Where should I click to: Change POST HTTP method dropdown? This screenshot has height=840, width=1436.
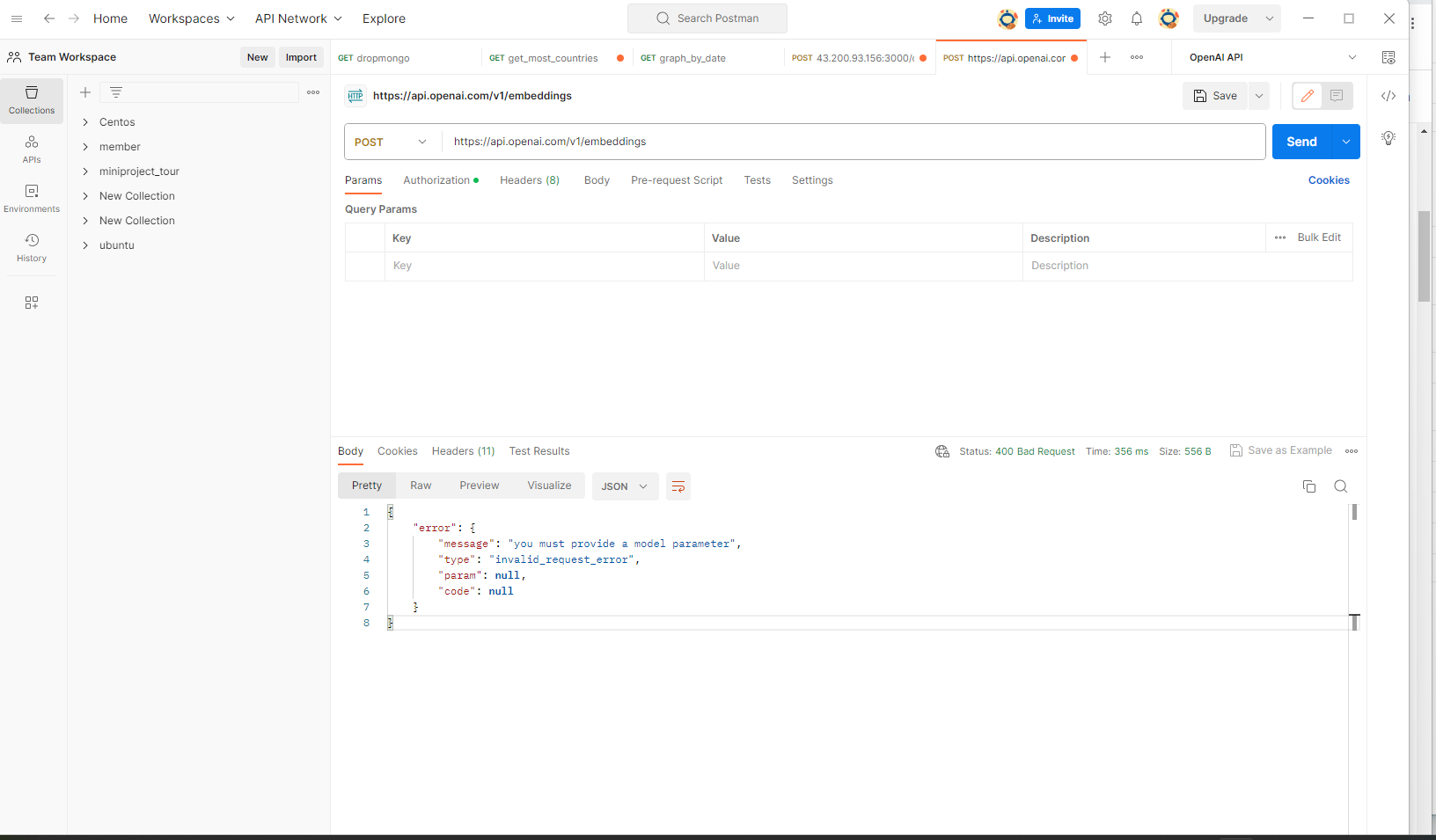coord(392,142)
